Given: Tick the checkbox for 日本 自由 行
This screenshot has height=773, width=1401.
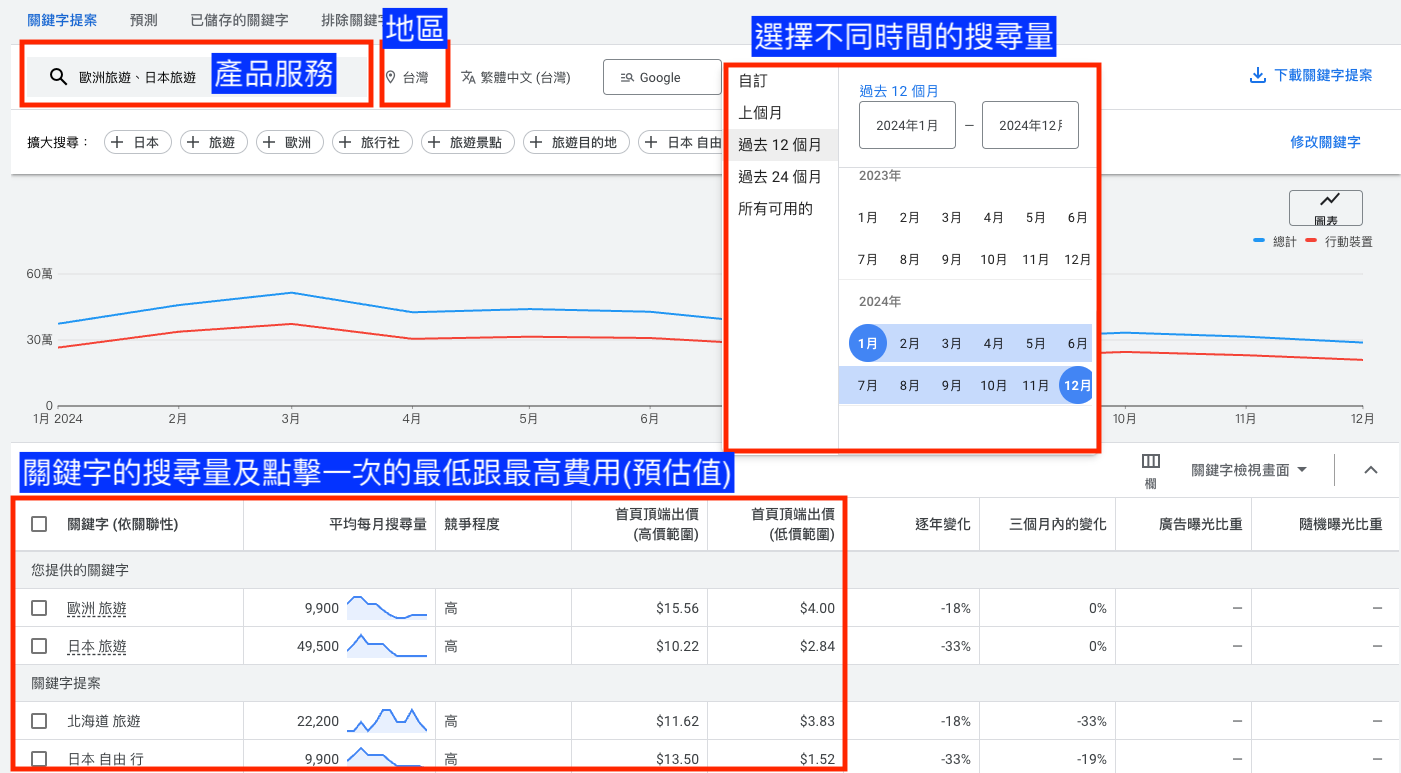Looking at the screenshot, I should (x=39, y=759).
